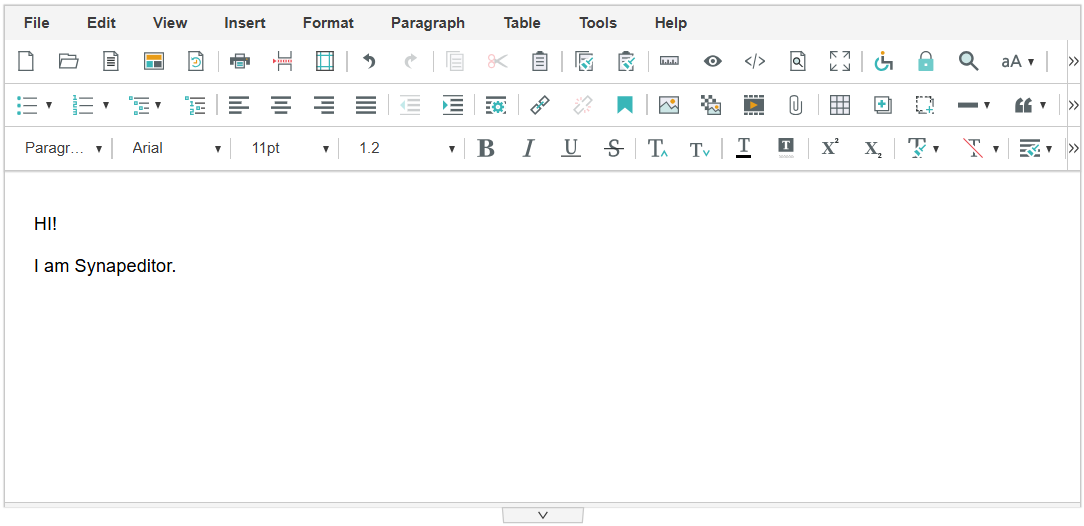Toggle italic formatting

pos(528,148)
